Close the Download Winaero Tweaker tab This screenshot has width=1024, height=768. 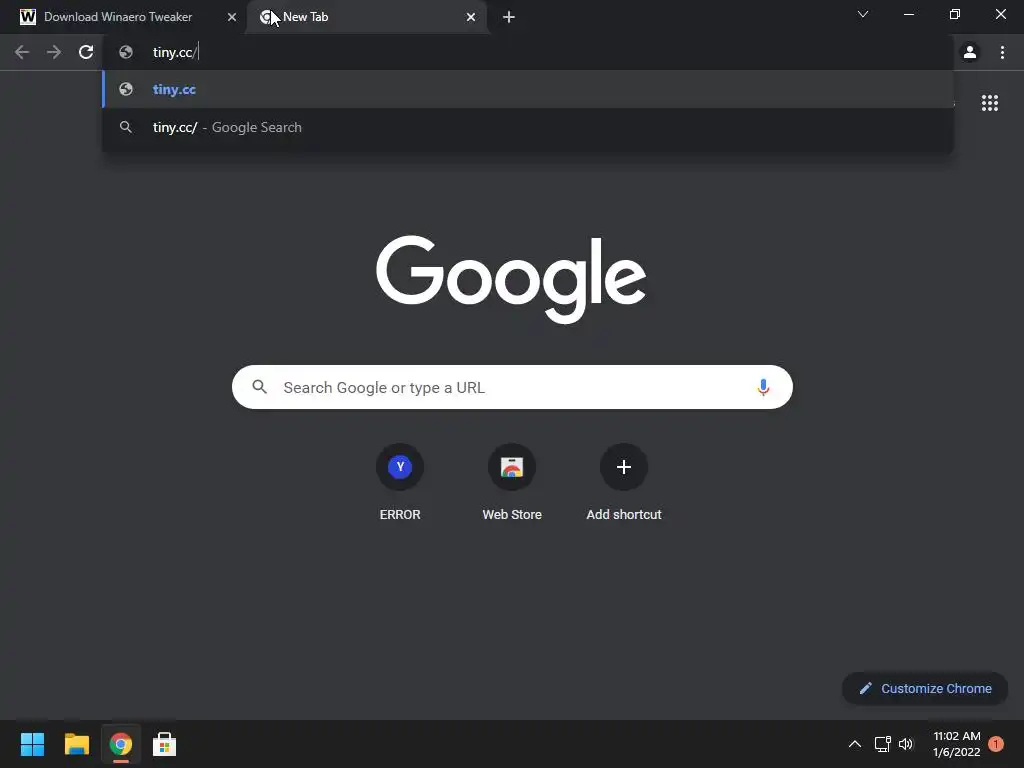232,17
